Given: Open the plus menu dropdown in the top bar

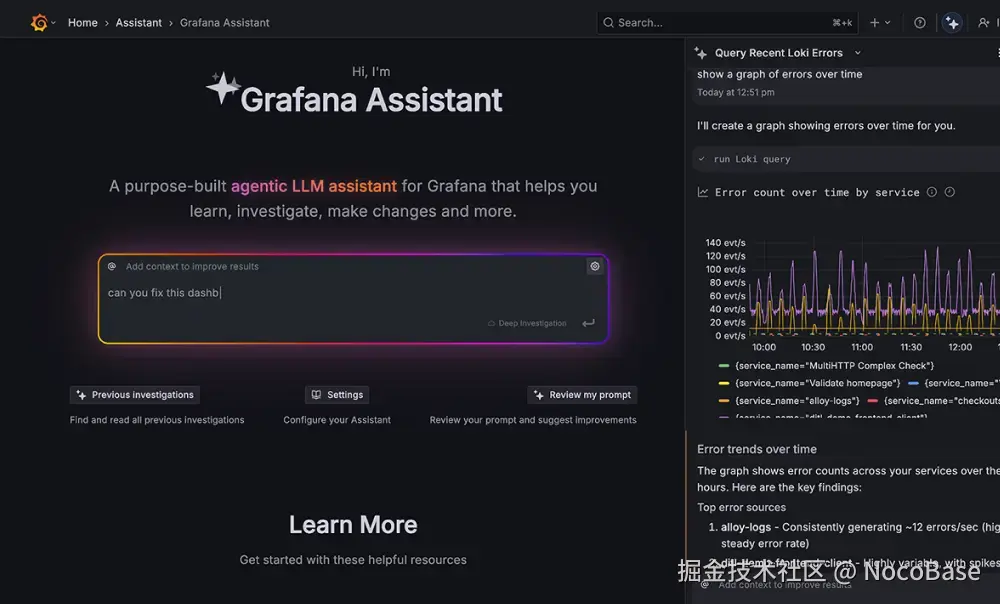Looking at the screenshot, I should pos(876,22).
